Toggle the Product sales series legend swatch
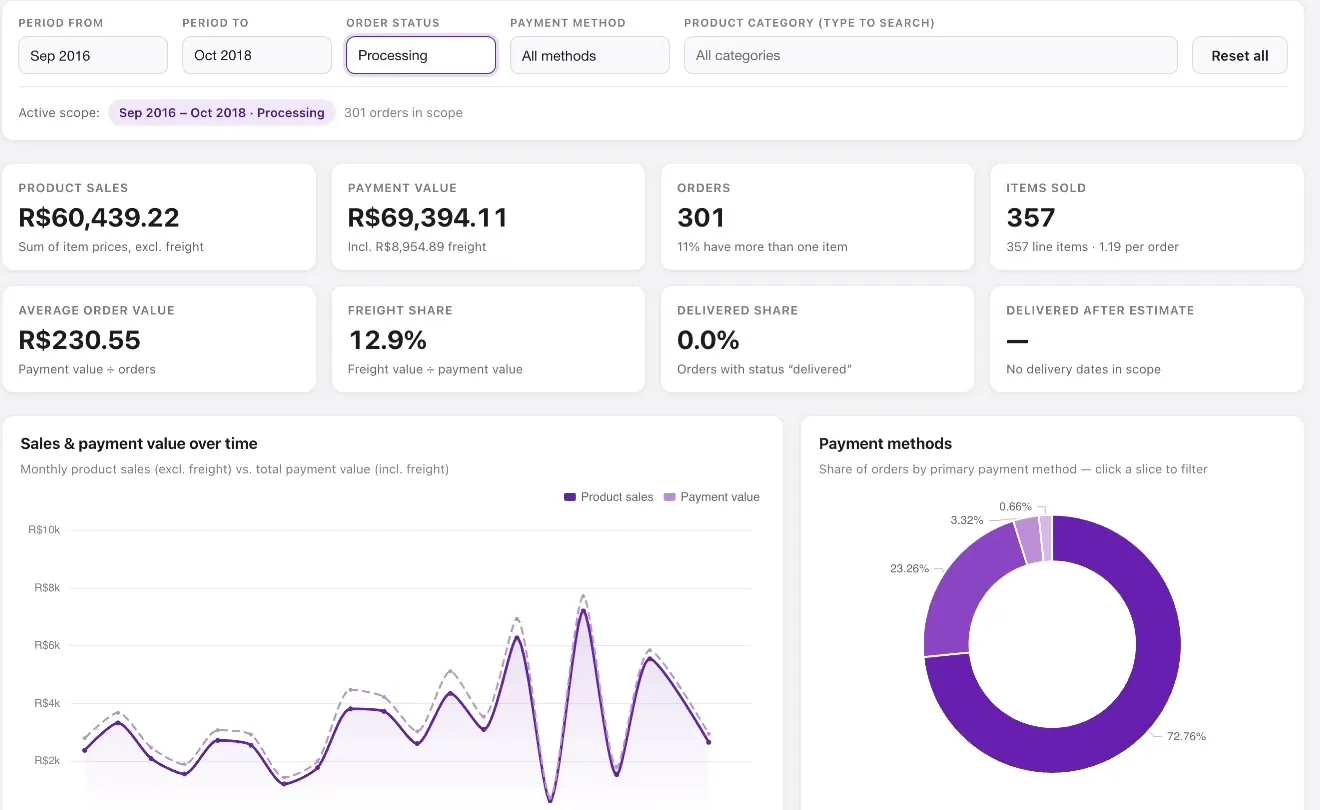Viewport: 1320px width, 810px height. point(570,497)
